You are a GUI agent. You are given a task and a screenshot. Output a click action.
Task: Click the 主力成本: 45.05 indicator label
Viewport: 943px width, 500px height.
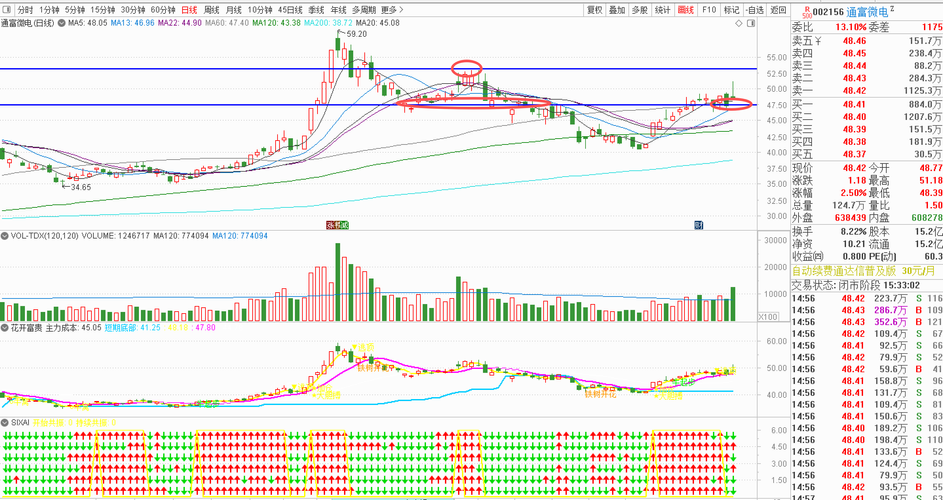[73, 328]
